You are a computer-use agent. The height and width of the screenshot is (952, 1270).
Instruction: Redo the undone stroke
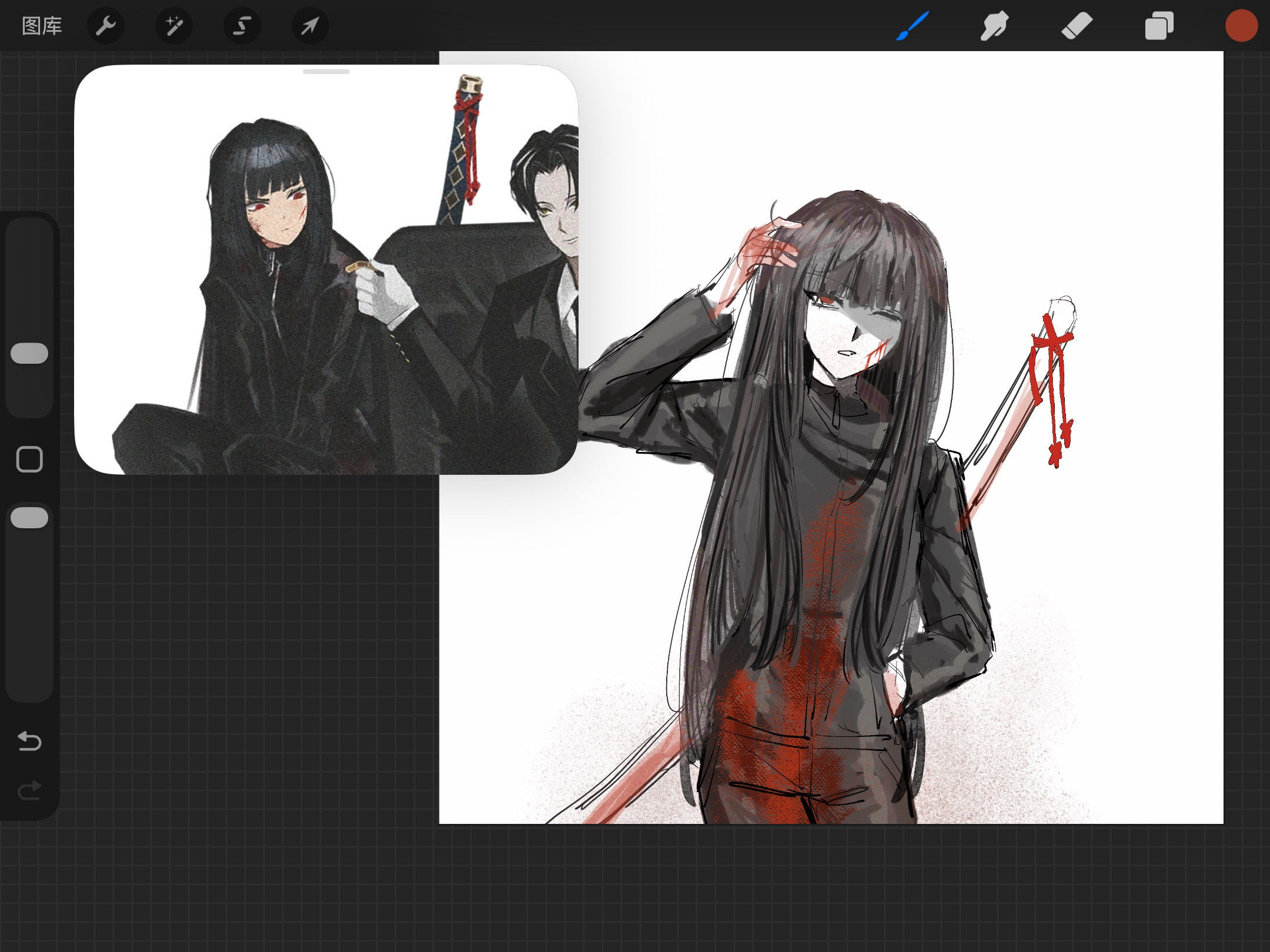(x=29, y=791)
